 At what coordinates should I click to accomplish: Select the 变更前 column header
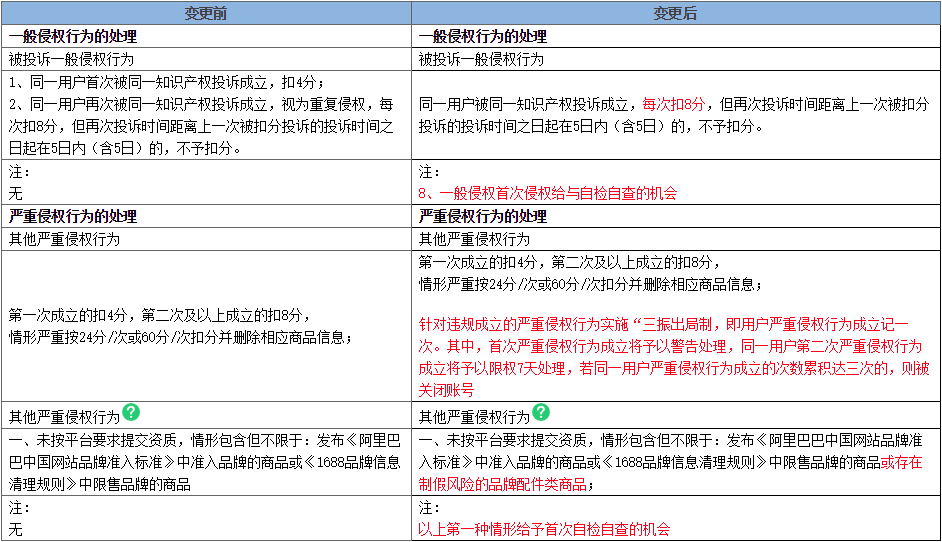[206, 13]
